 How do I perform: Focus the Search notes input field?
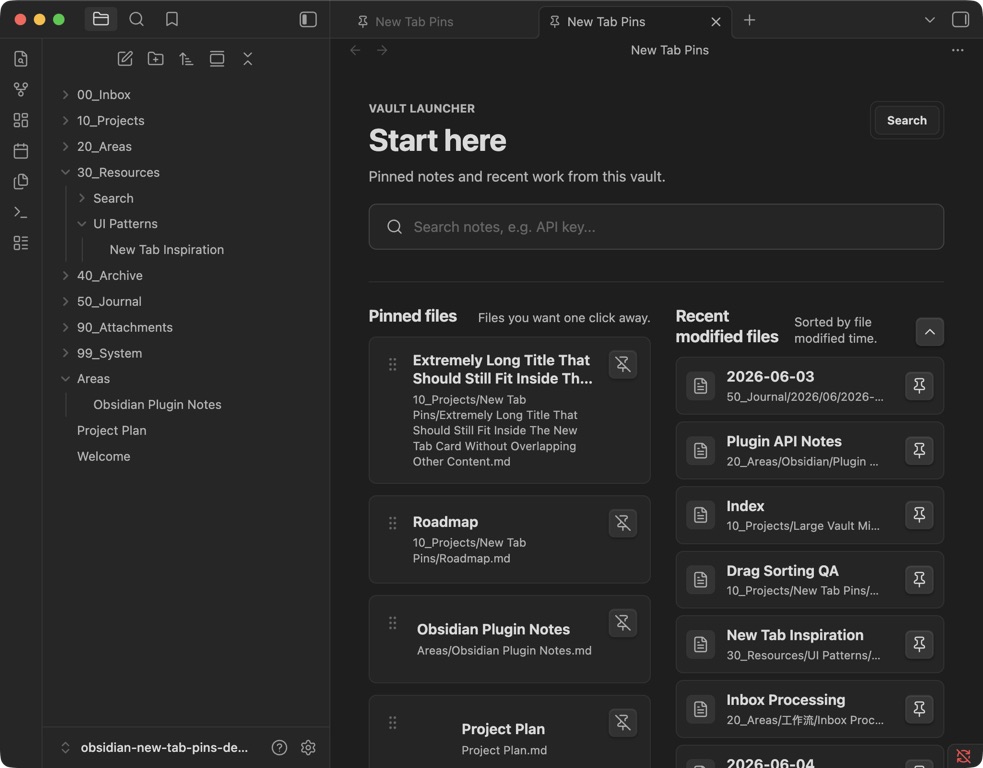click(656, 227)
